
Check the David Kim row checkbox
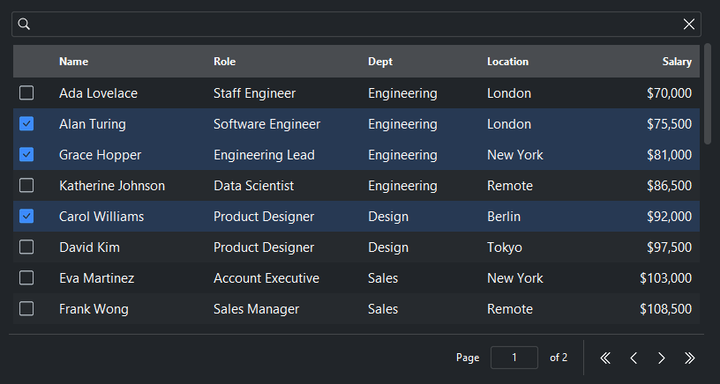pos(27,247)
